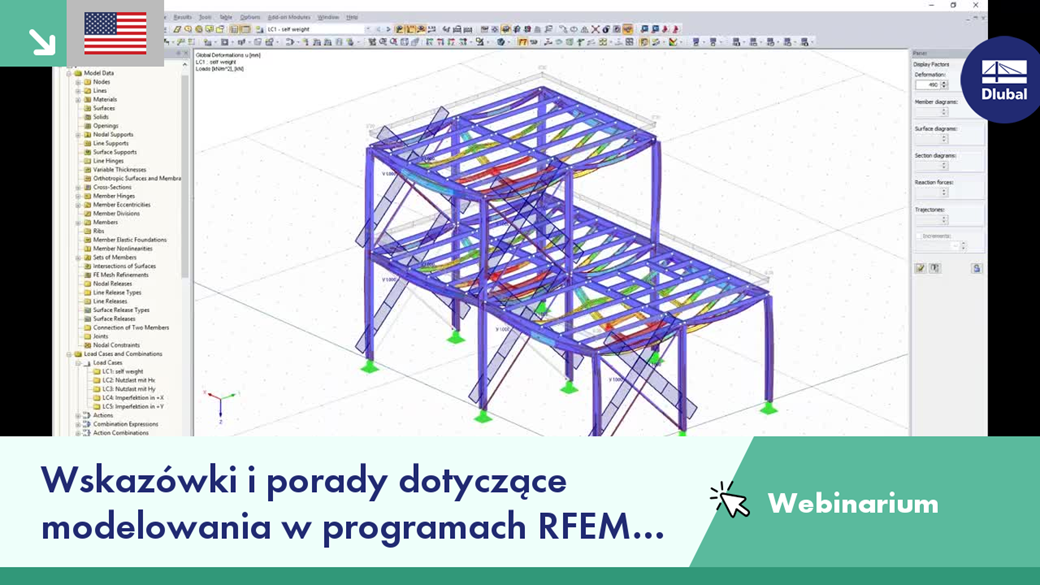The height and width of the screenshot is (585, 1040).
Task: Expand the Nodes tree node
Action: coord(78,82)
